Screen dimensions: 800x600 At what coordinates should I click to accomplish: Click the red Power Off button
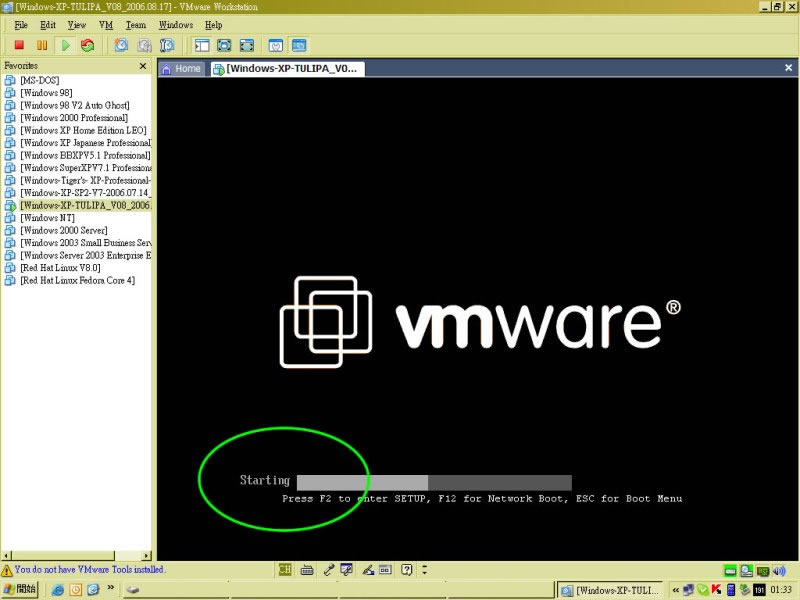[19, 45]
